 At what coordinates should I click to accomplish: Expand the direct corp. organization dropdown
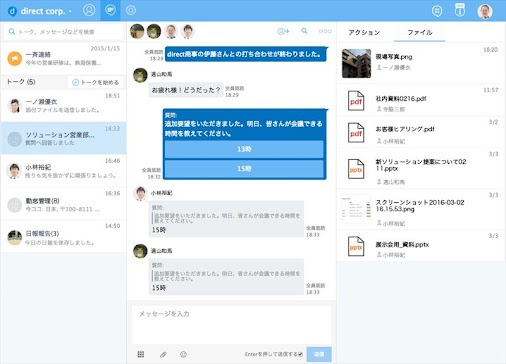coord(70,11)
